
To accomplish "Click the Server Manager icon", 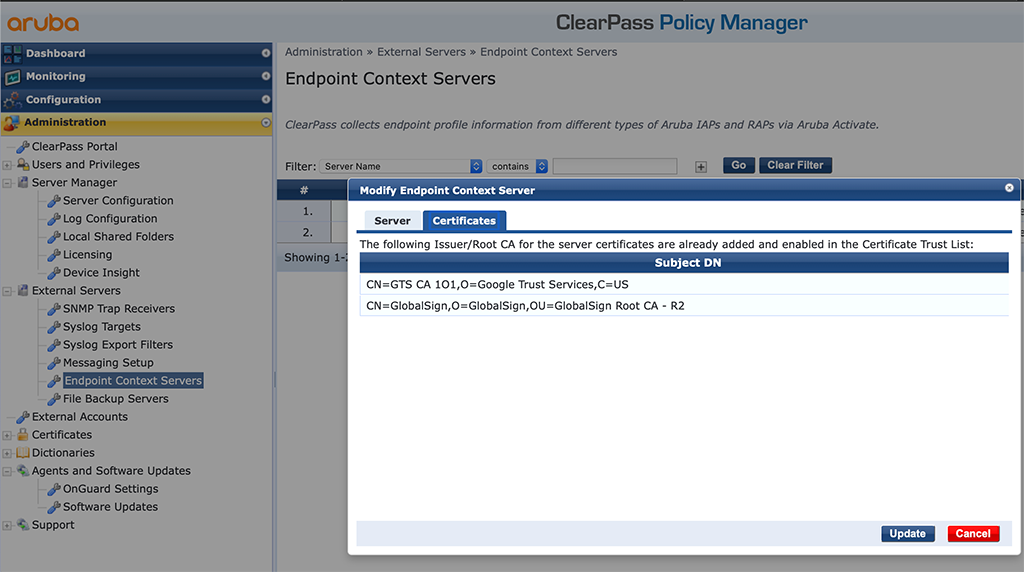I will click(23, 182).
